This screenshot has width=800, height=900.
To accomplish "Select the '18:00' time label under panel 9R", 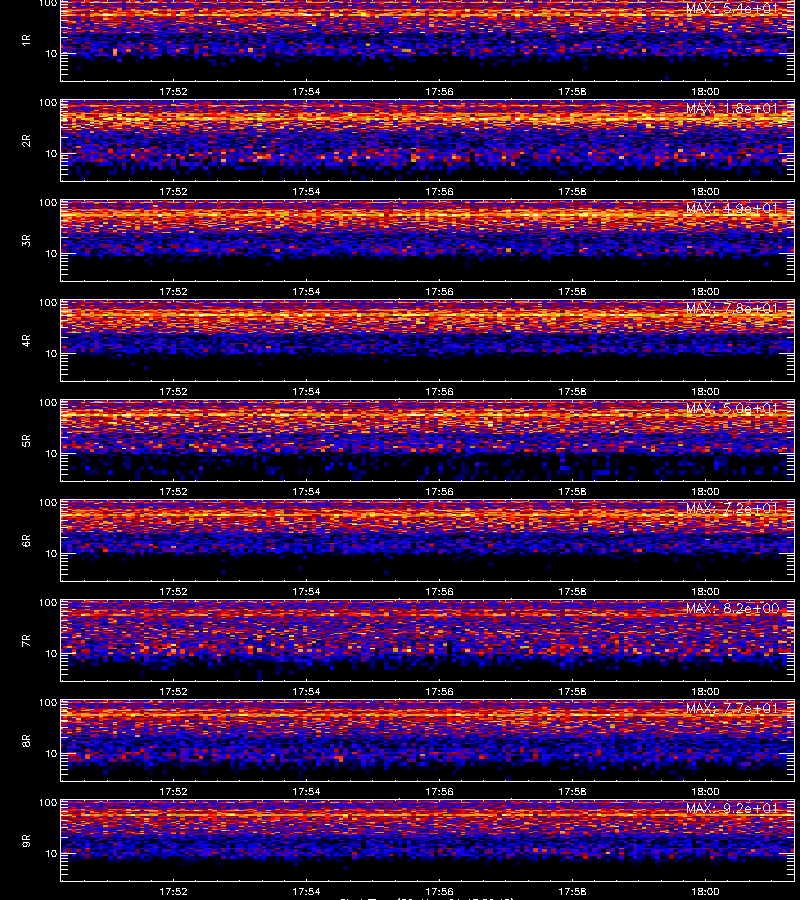I will pos(705,891).
